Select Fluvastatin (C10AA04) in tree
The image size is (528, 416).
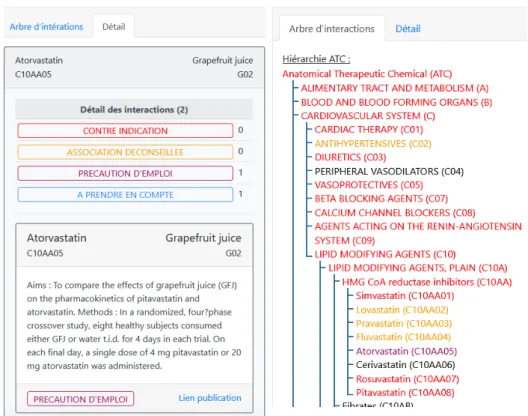[403, 337]
